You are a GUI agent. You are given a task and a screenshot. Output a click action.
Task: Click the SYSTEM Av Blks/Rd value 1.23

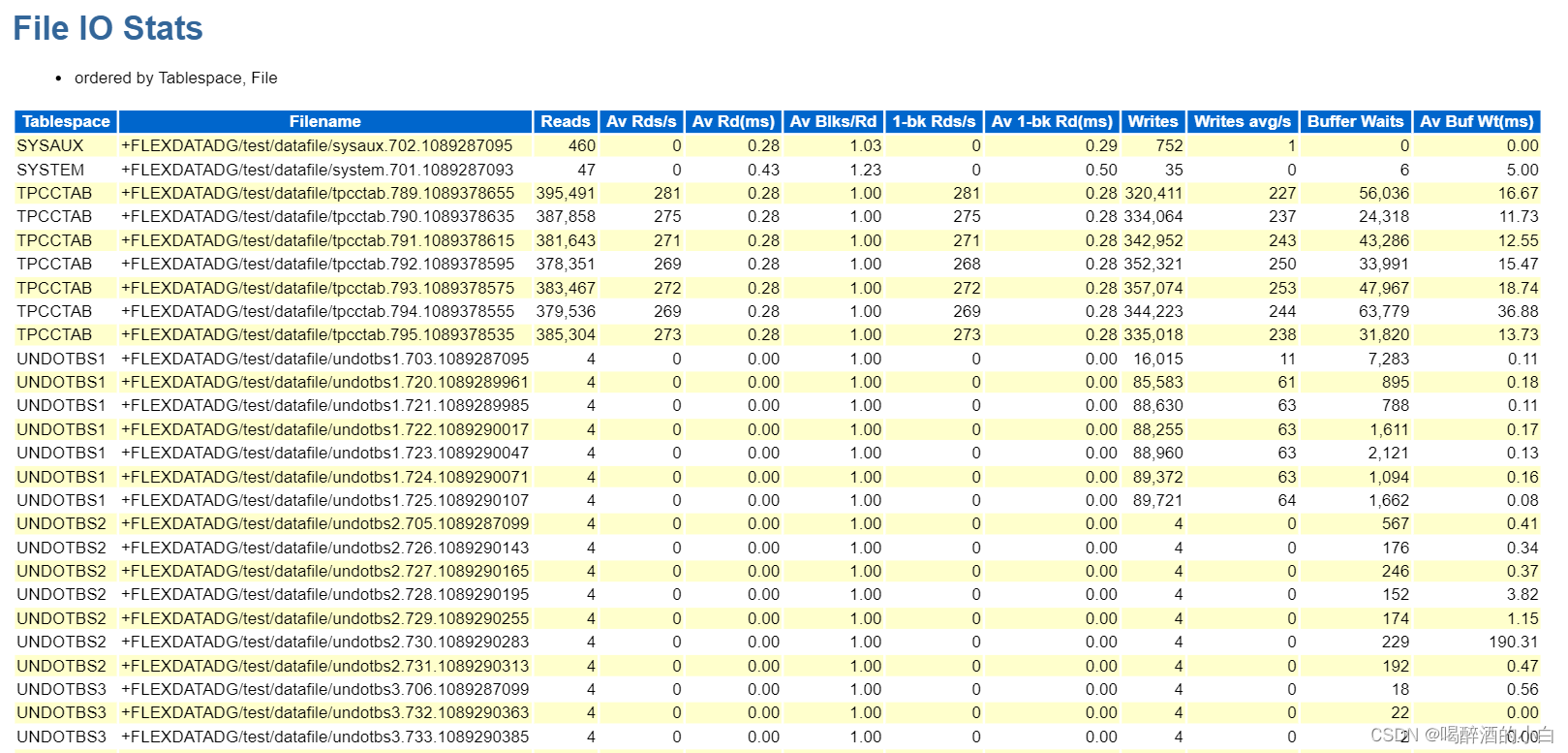pyautogui.click(x=866, y=170)
